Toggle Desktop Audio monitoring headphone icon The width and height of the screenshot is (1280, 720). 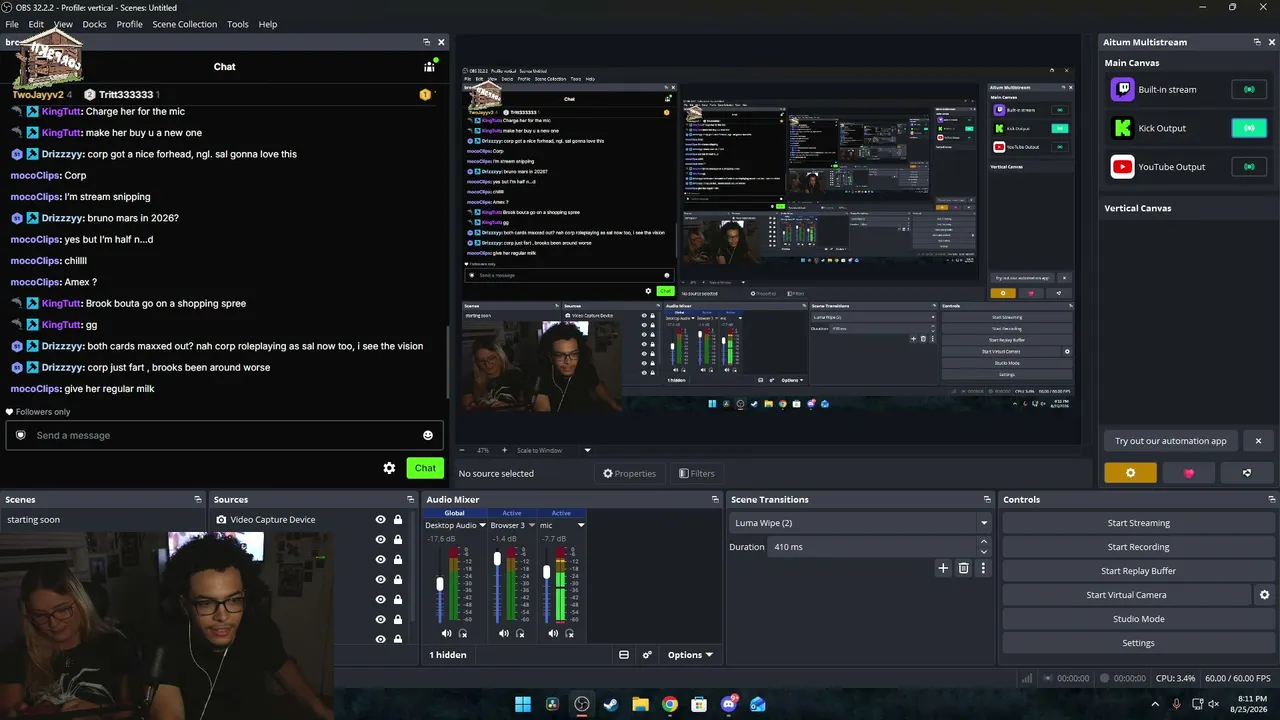tap(462, 633)
